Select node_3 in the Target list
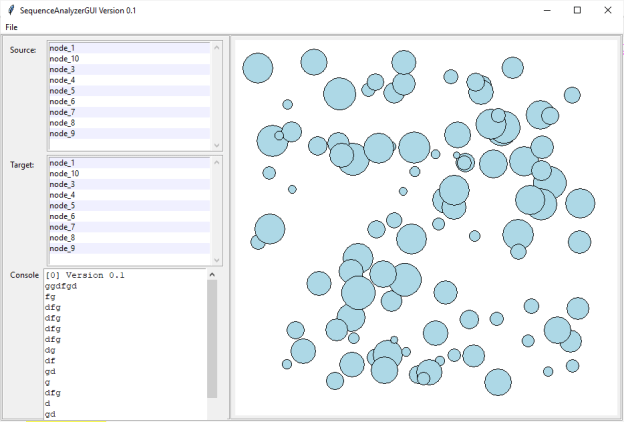The image size is (624, 422). (x=63, y=184)
